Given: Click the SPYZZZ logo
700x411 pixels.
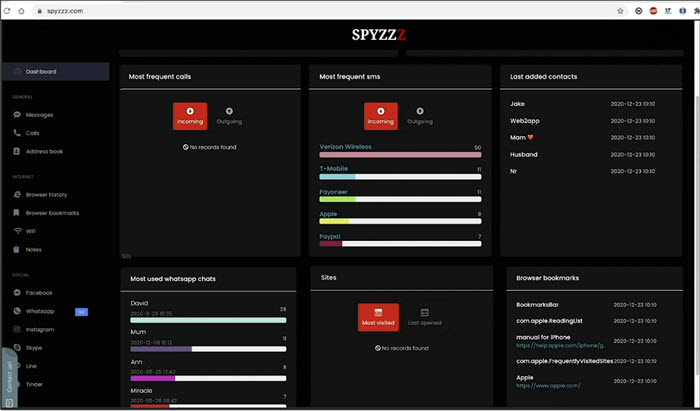Looking at the screenshot, I should click(379, 35).
